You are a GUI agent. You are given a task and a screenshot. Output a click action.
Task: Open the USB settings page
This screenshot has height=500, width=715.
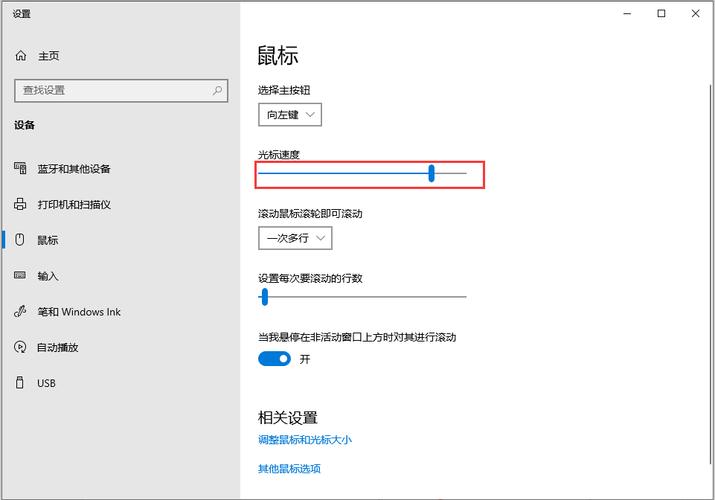[47, 383]
